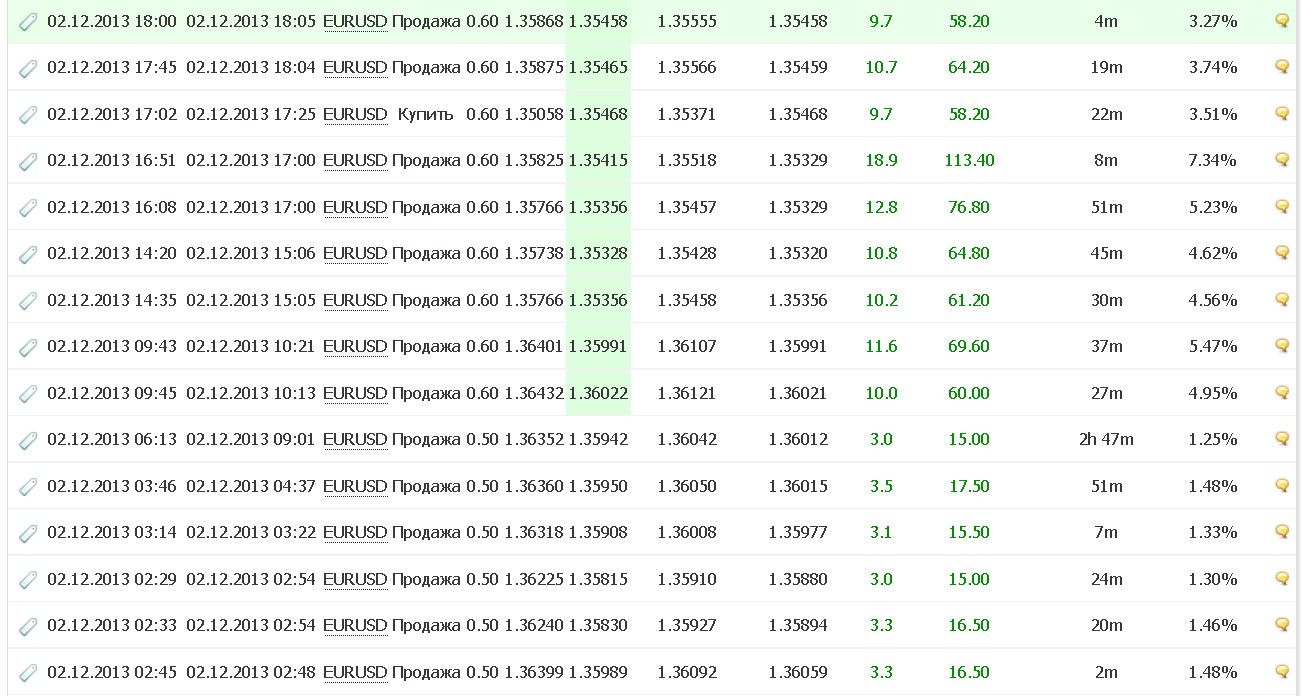Open the EURUSD link on the 03:46 trade
The height and width of the screenshot is (696, 1308).
pos(355,486)
